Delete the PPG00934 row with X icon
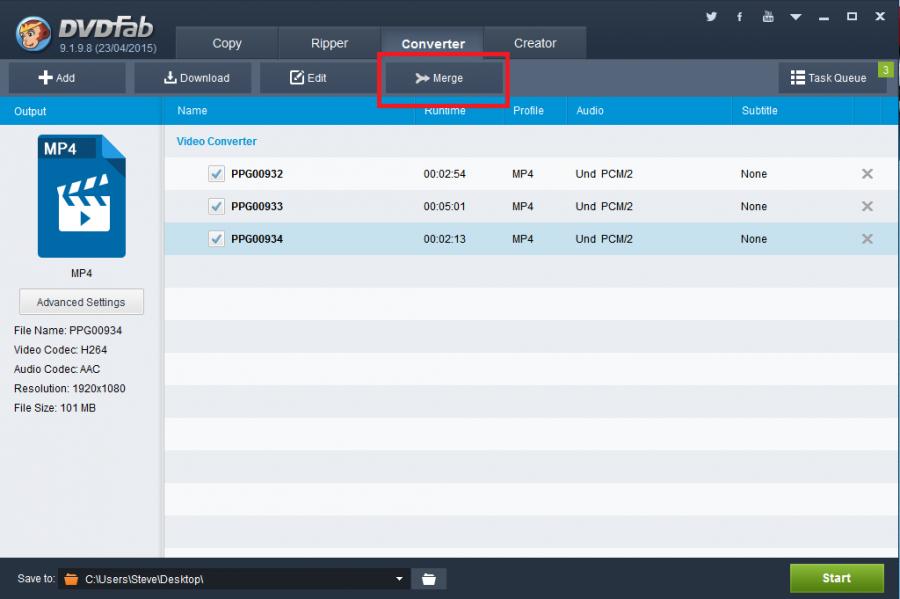Screen dimensions: 900x599 [x=867, y=239]
